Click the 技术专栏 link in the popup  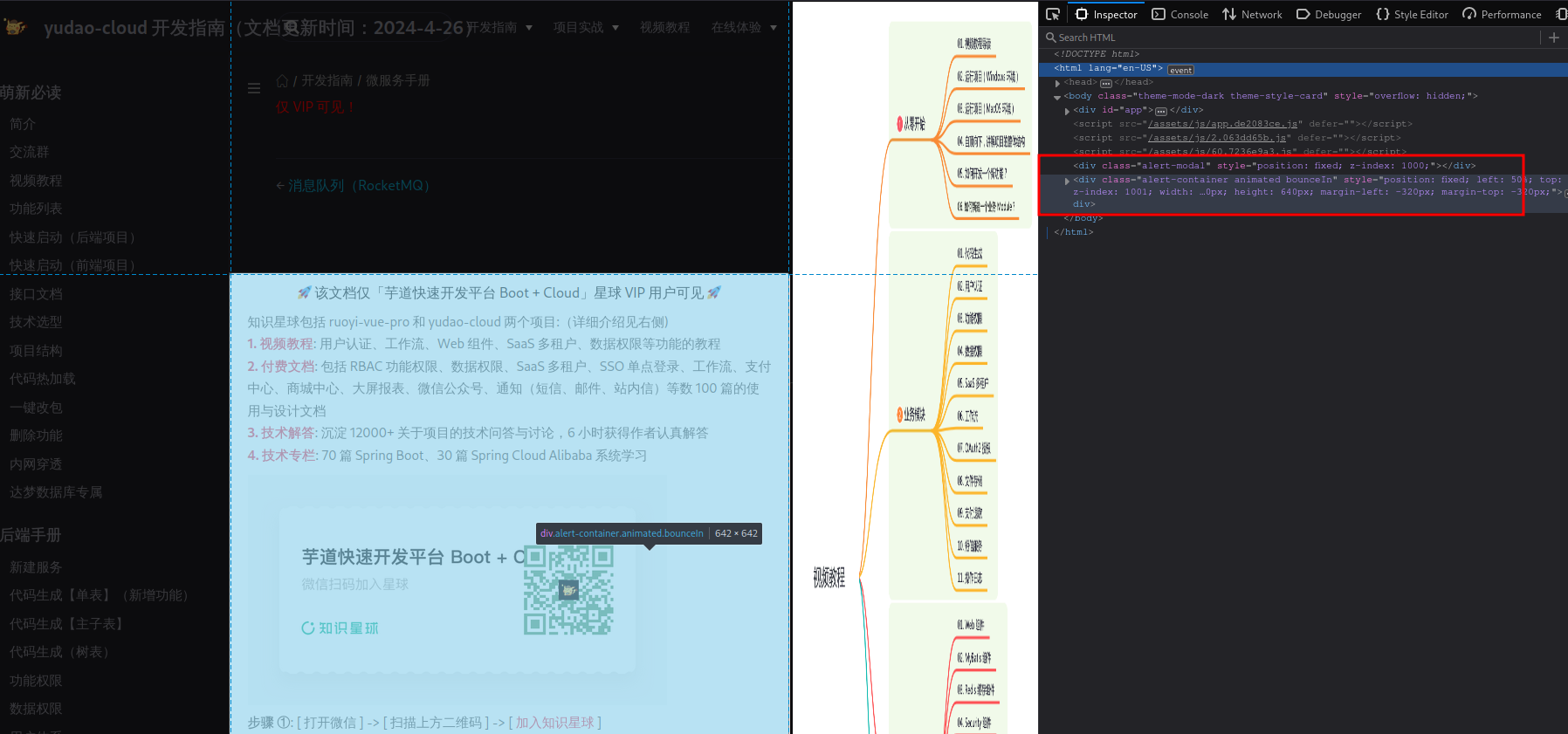[x=290, y=456]
